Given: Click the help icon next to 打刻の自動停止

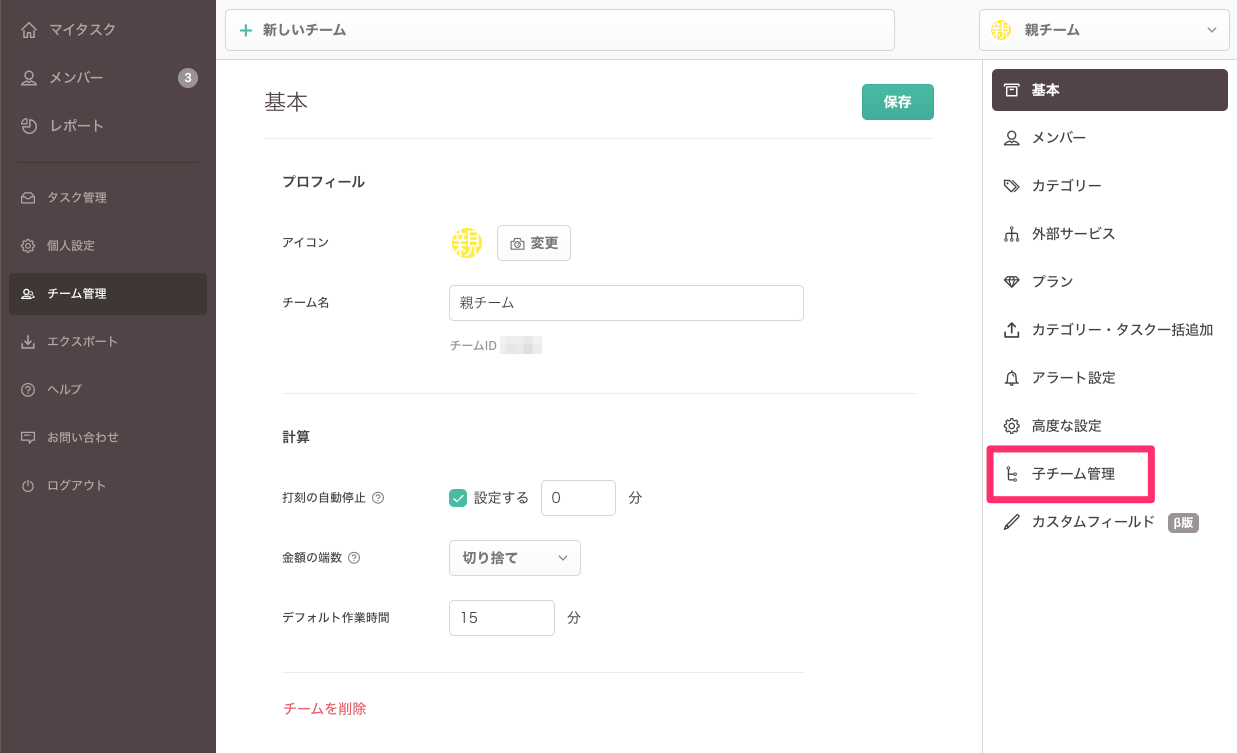Looking at the screenshot, I should (x=378, y=498).
